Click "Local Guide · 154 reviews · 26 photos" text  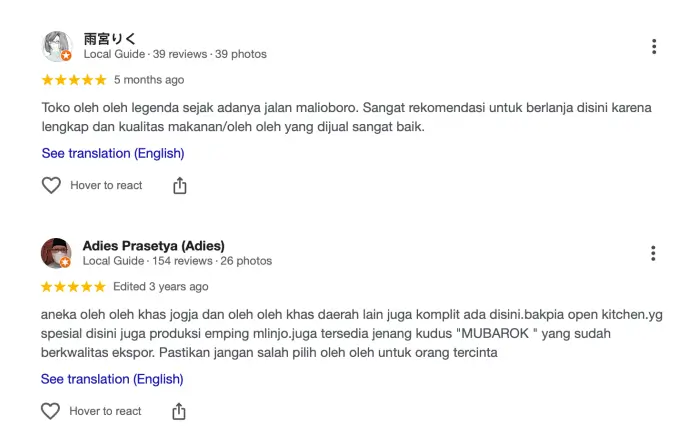point(177,261)
